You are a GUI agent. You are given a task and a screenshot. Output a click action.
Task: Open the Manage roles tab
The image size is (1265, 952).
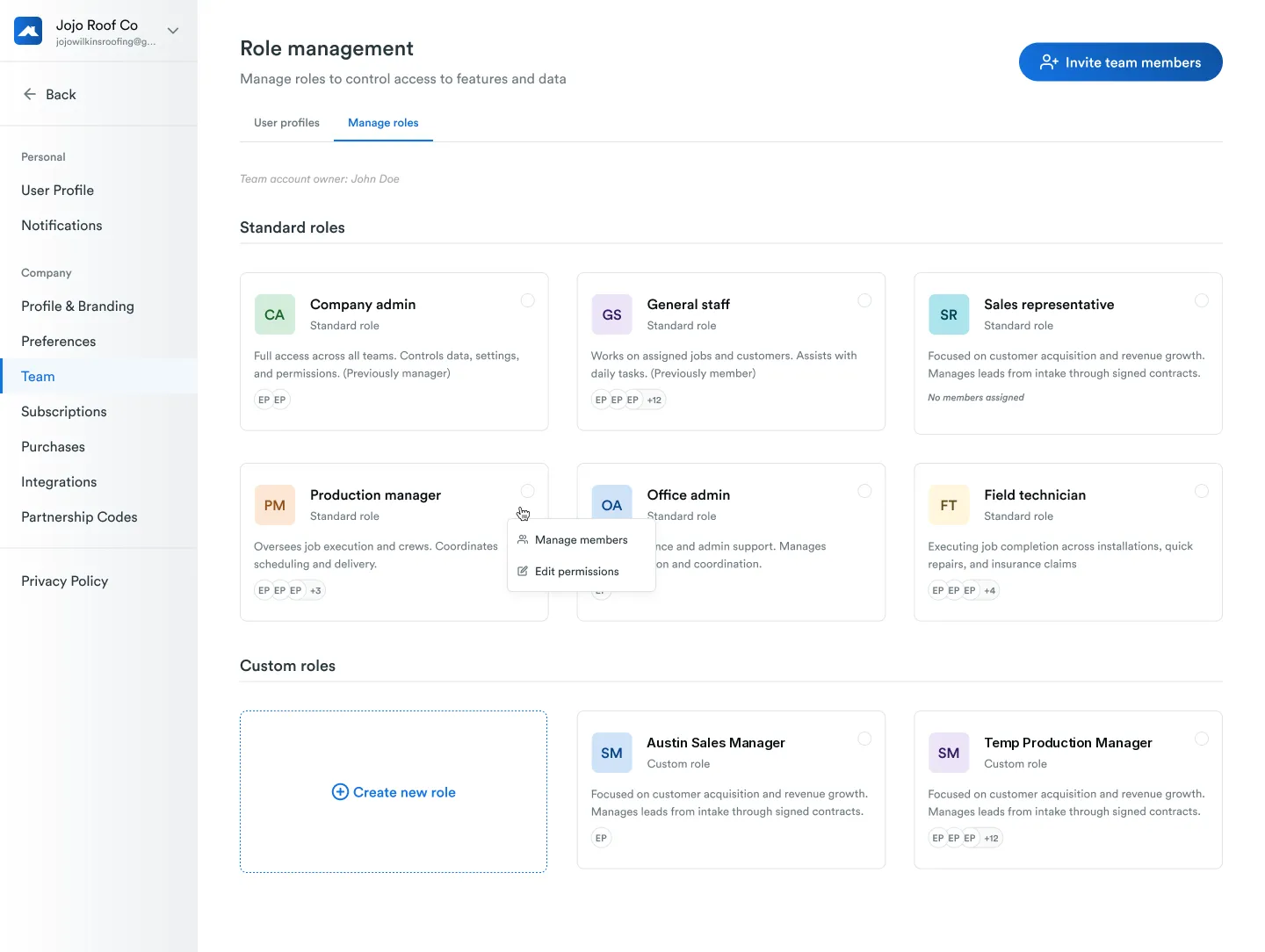click(x=383, y=123)
